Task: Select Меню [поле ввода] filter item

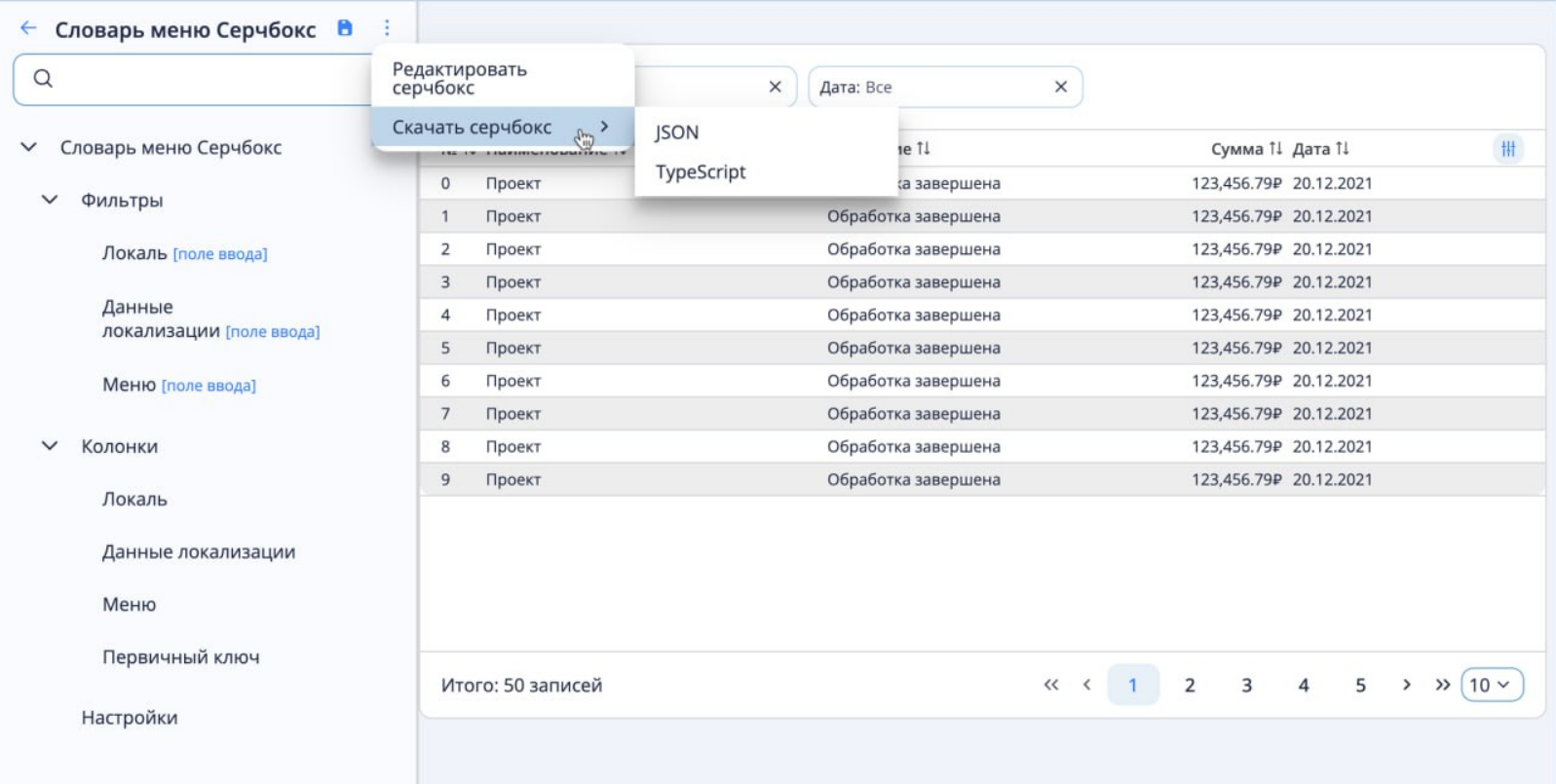Action: 179,385
